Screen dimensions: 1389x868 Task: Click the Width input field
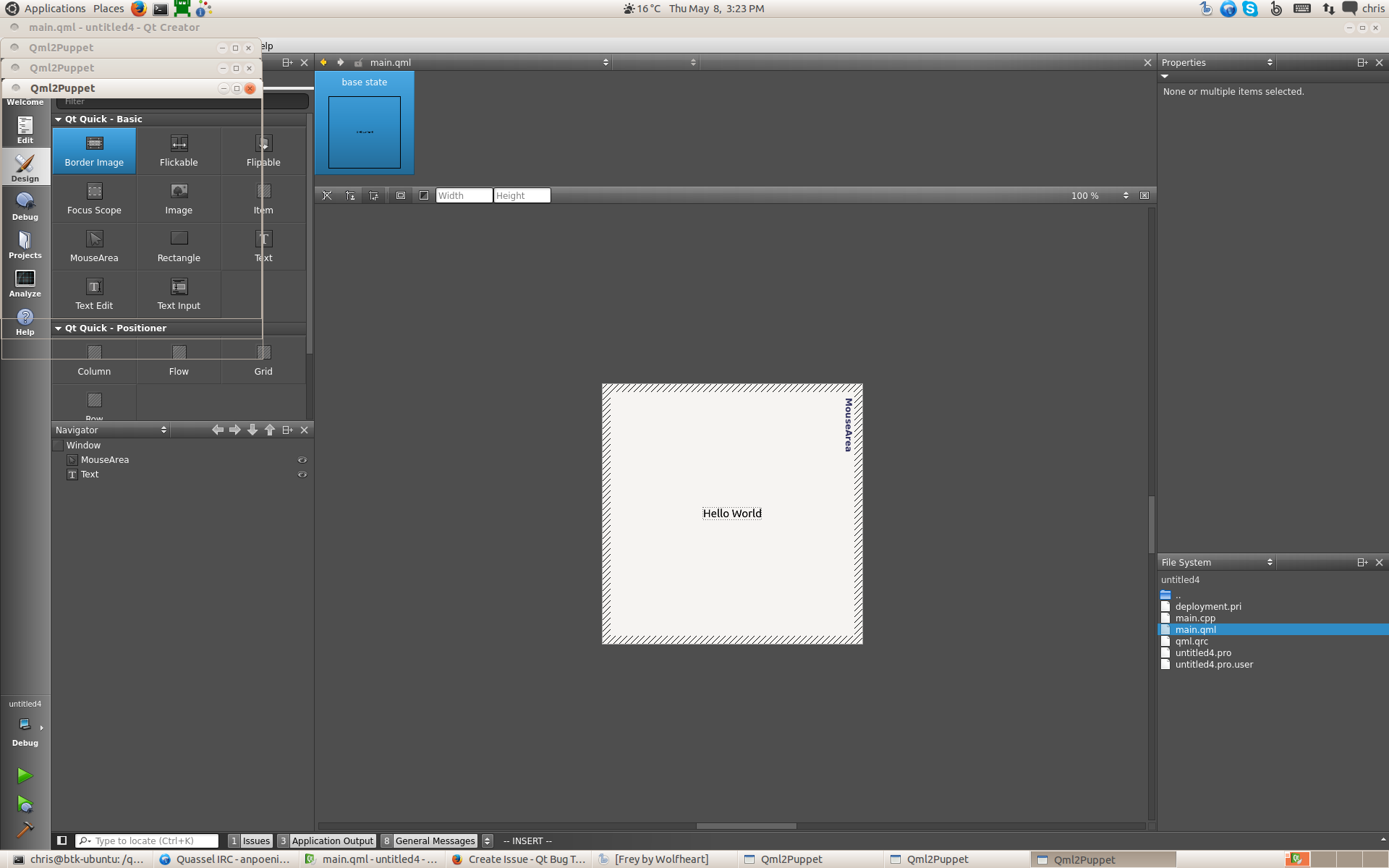pyautogui.click(x=463, y=196)
